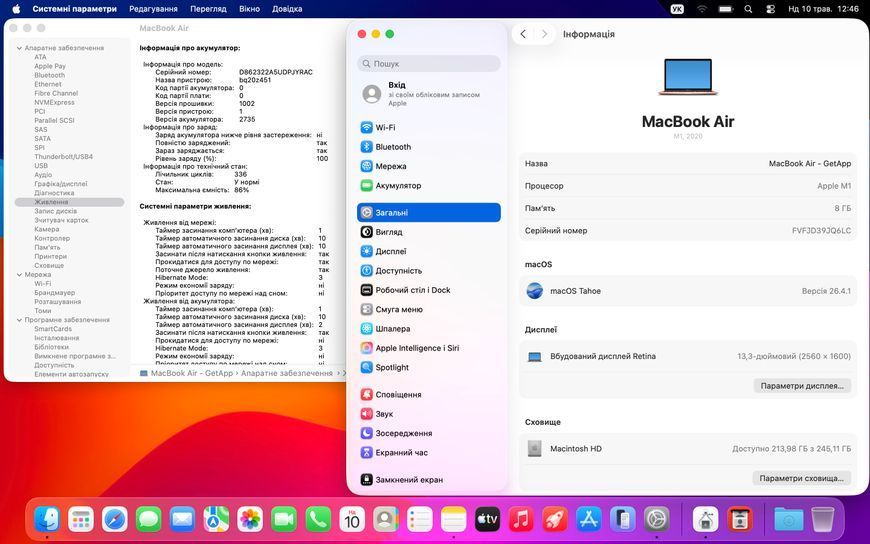
Task: Open Вигляд settings pane
Action: pyautogui.click(x=428, y=232)
